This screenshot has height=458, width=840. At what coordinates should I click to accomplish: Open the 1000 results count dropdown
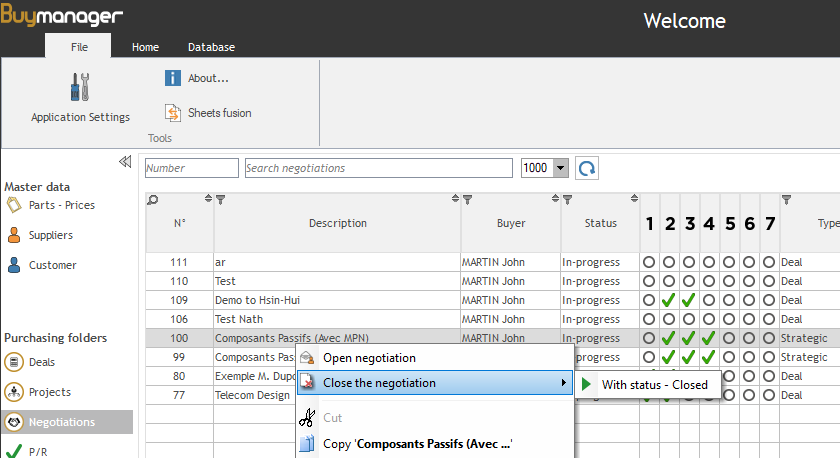(x=560, y=169)
